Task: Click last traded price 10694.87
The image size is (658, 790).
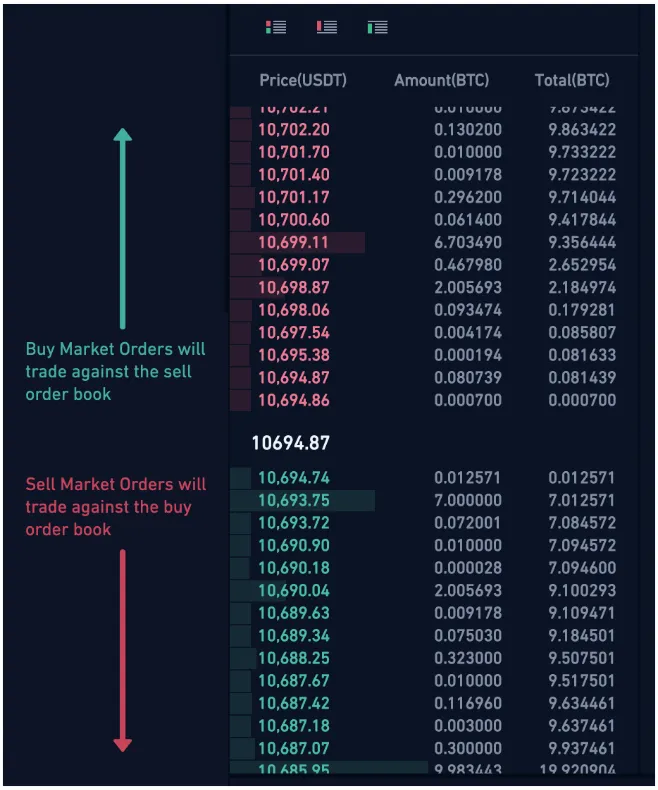Action: click(x=291, y=443)
